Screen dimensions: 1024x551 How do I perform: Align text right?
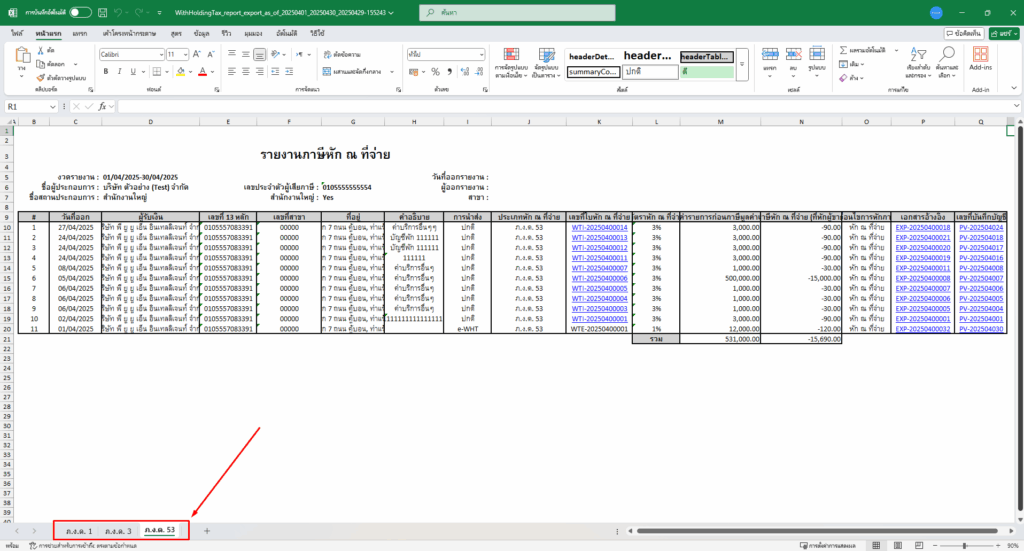click(259, 72)
